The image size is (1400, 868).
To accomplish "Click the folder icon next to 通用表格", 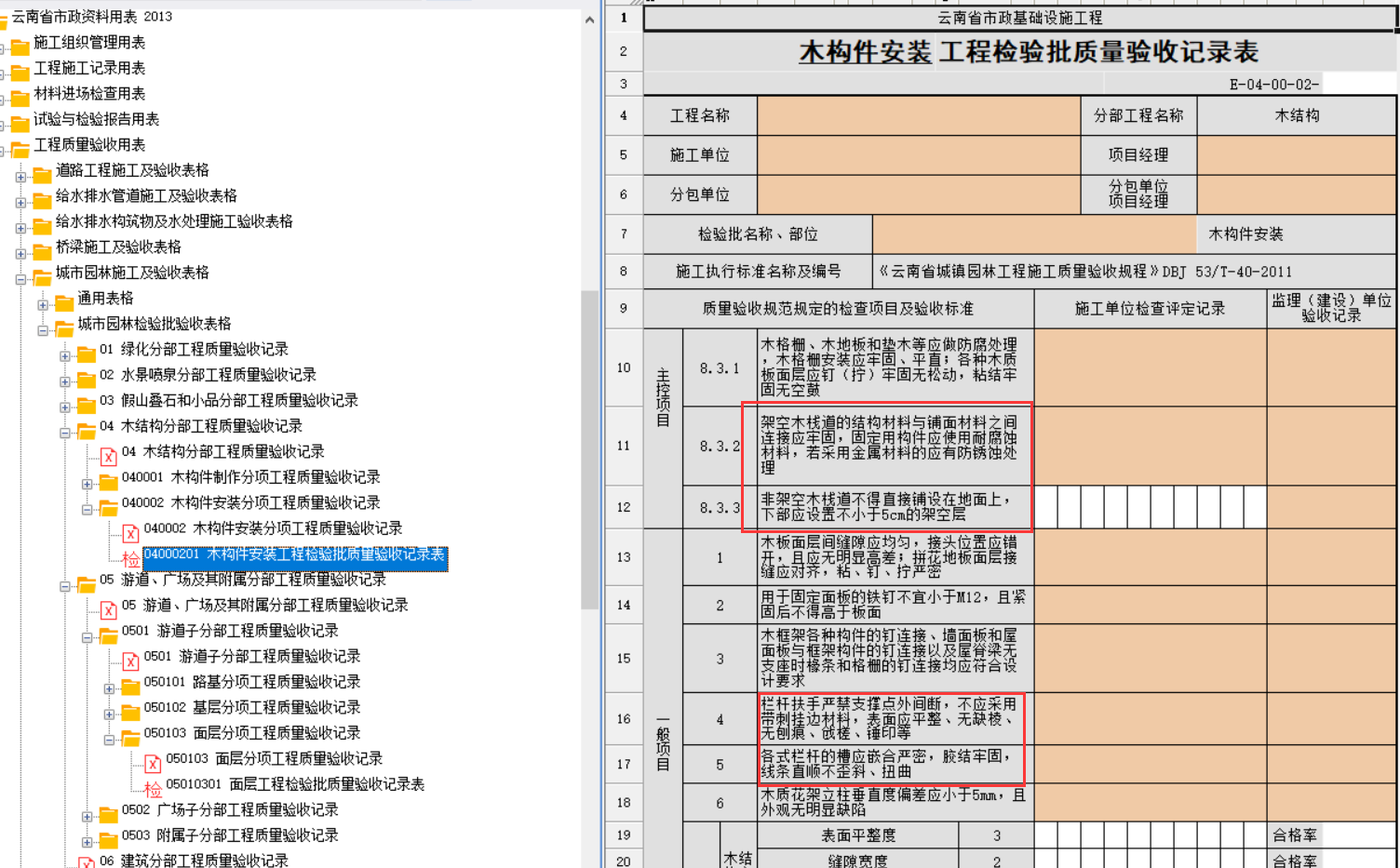I will [63, 301].
